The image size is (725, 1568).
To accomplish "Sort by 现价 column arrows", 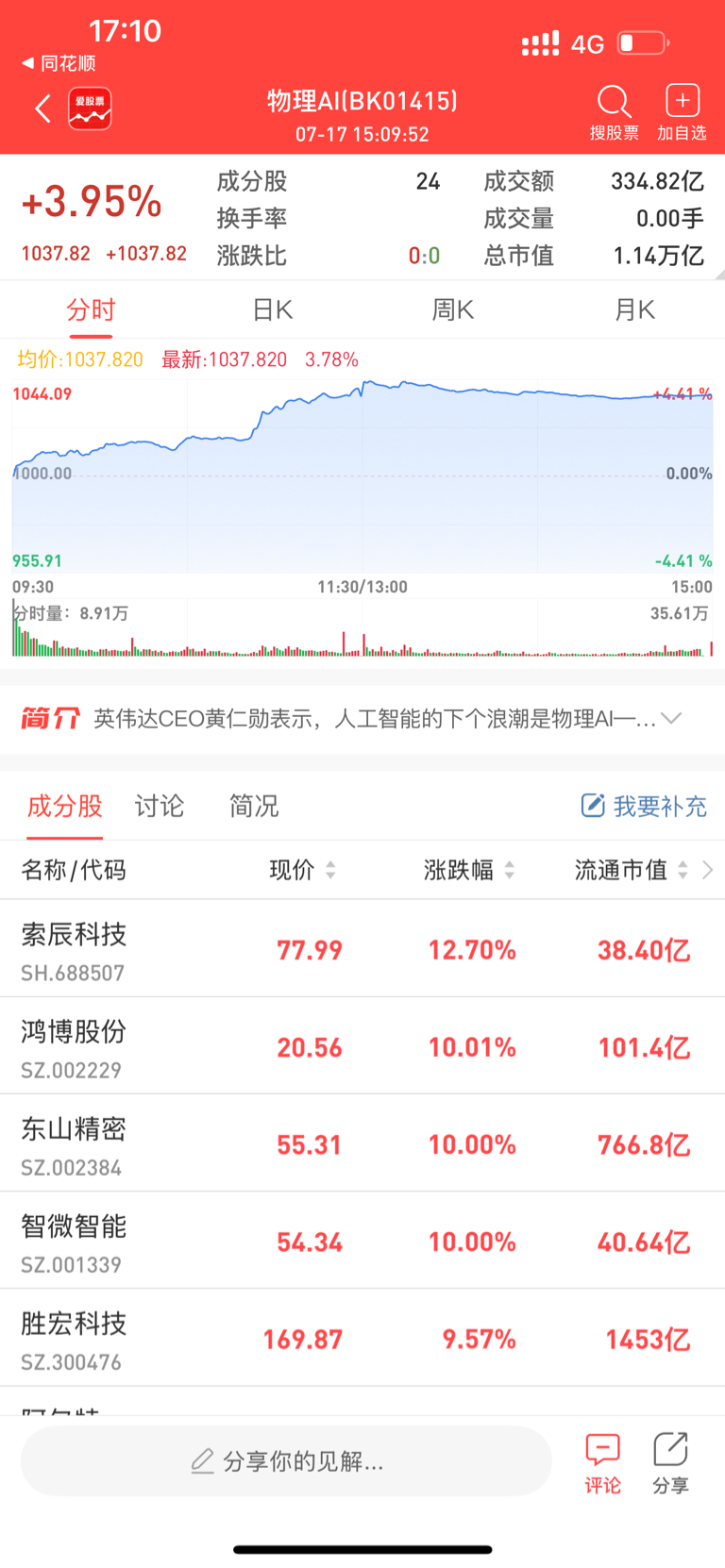I will 330,870.
